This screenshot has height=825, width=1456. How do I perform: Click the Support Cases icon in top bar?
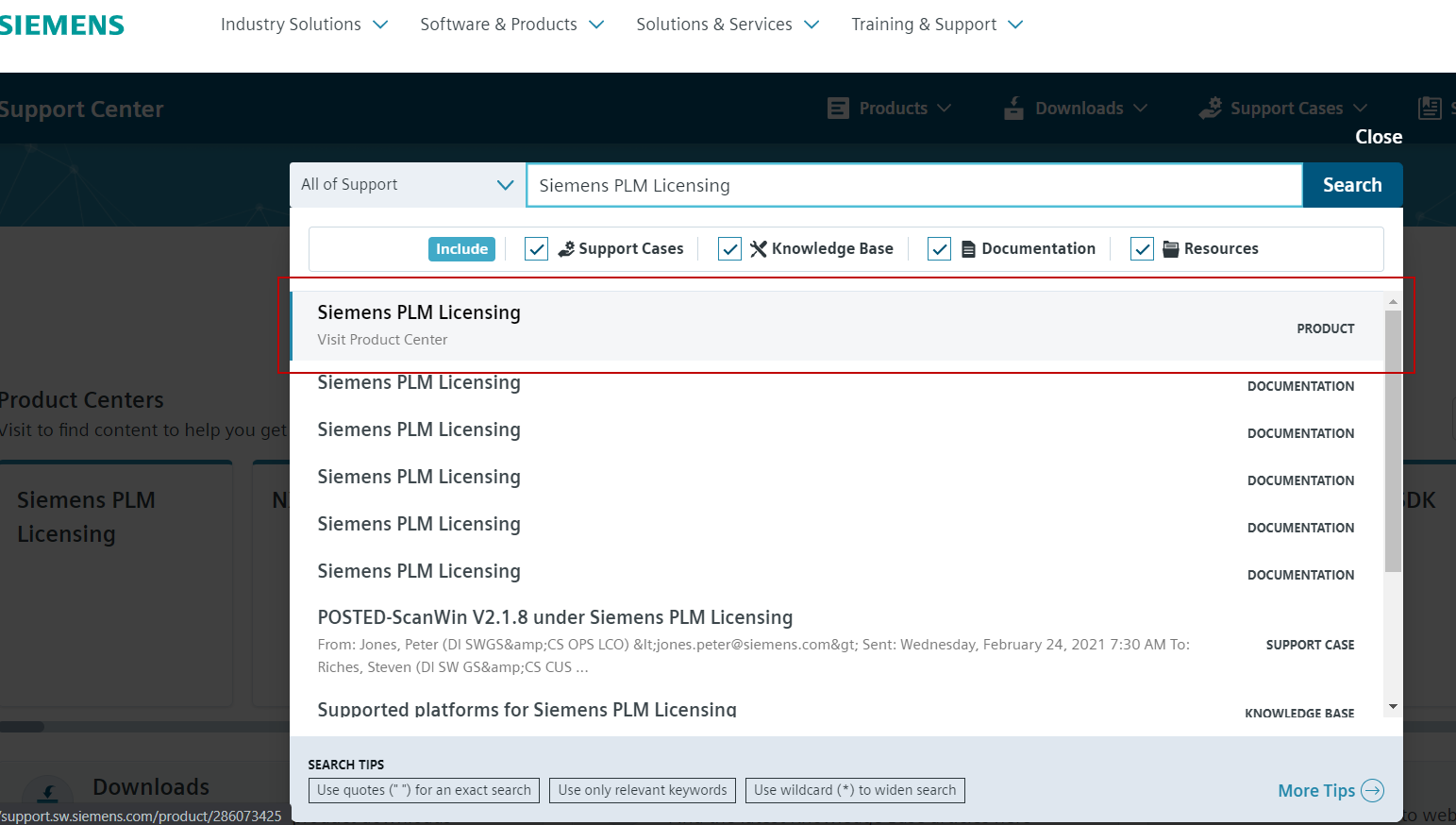pyautogui.click(x=1211, y=108)
